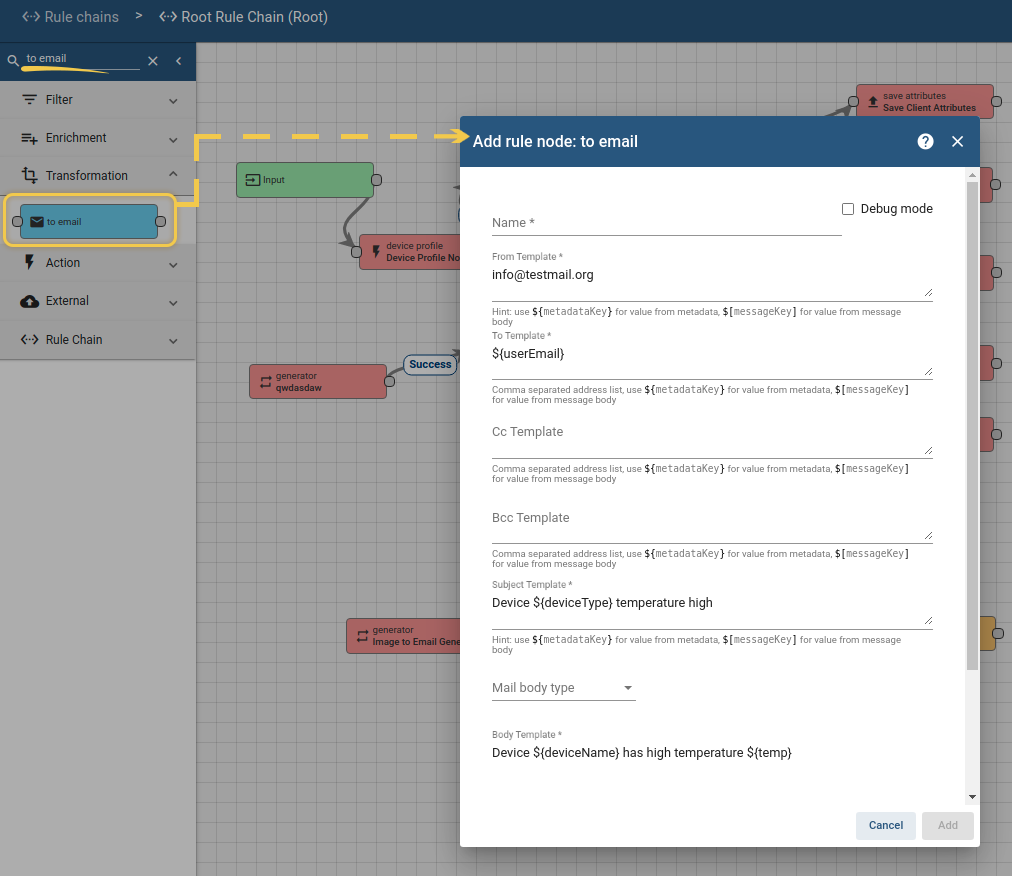
Task: Select the 'to email' transformation node
Action: coord(88,221)
